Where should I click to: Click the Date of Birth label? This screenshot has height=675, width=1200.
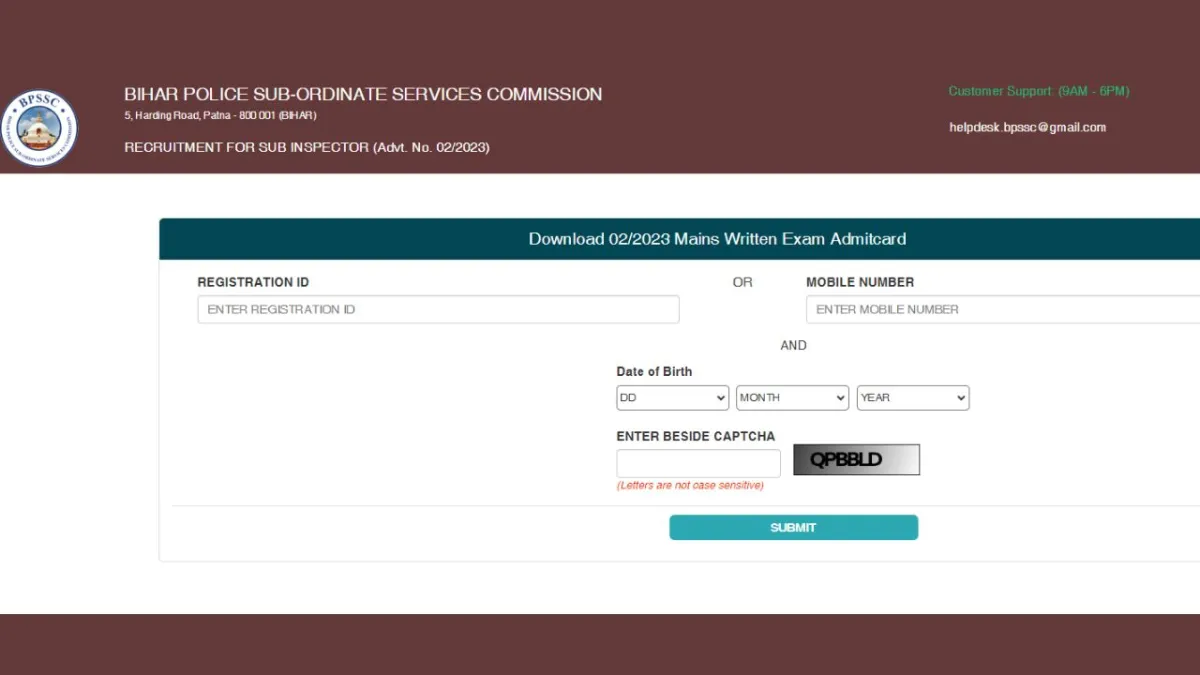tap(654, 371)
